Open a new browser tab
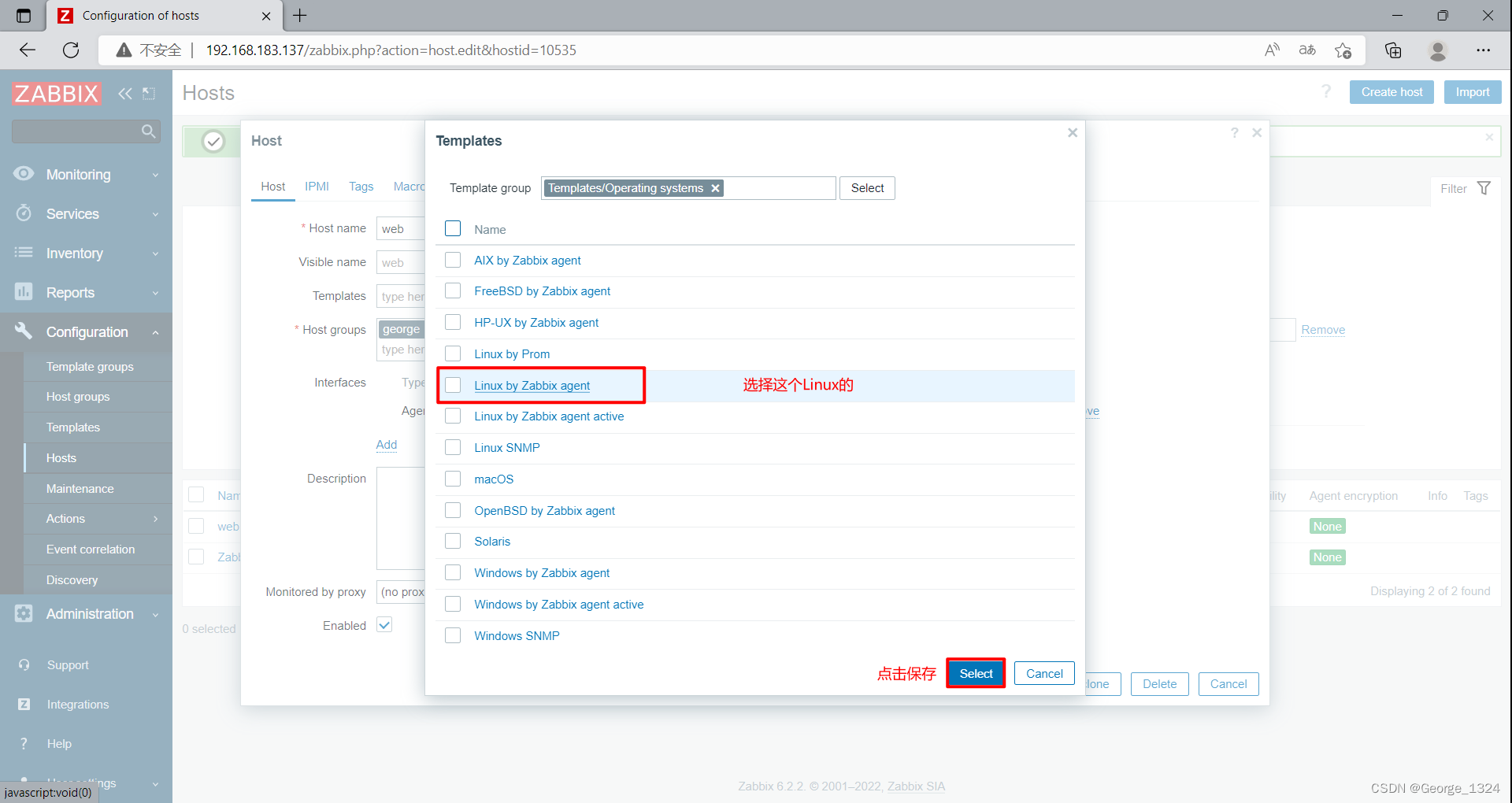Screen dimensions: 1512x803 pos(300,16)
